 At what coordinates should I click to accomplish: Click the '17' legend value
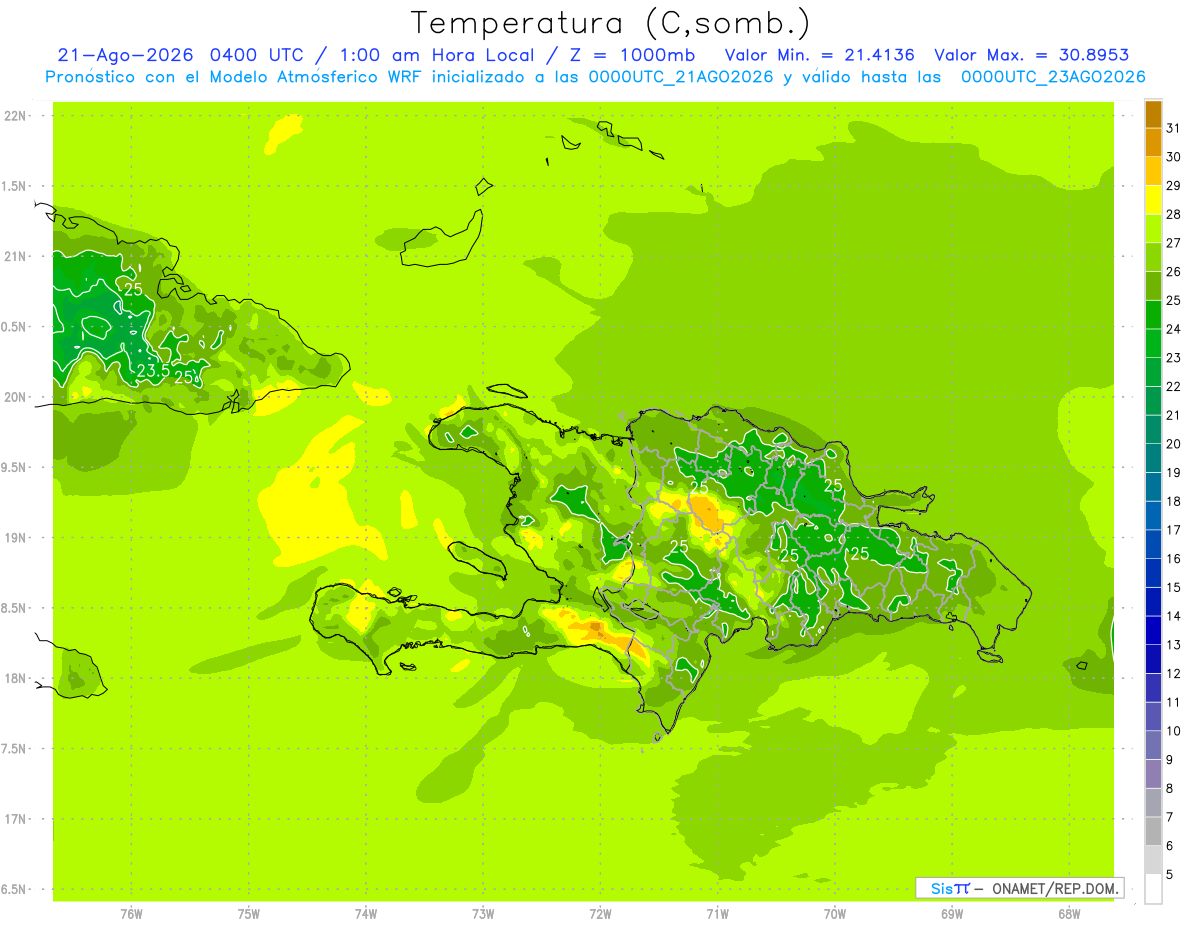click(1174, 530)
